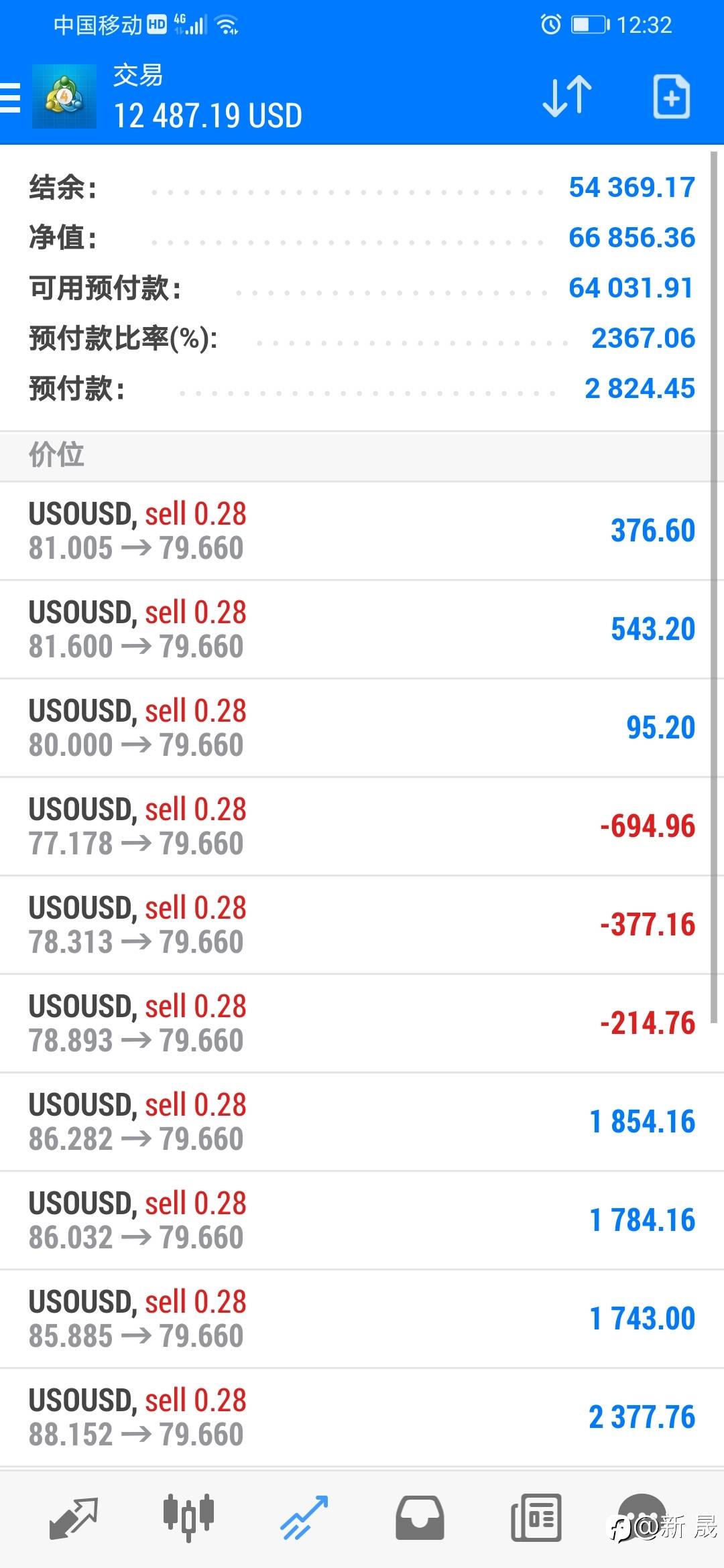Tap the balance value 54 369.17
The image size is (724, 1568).
(631, 187)
